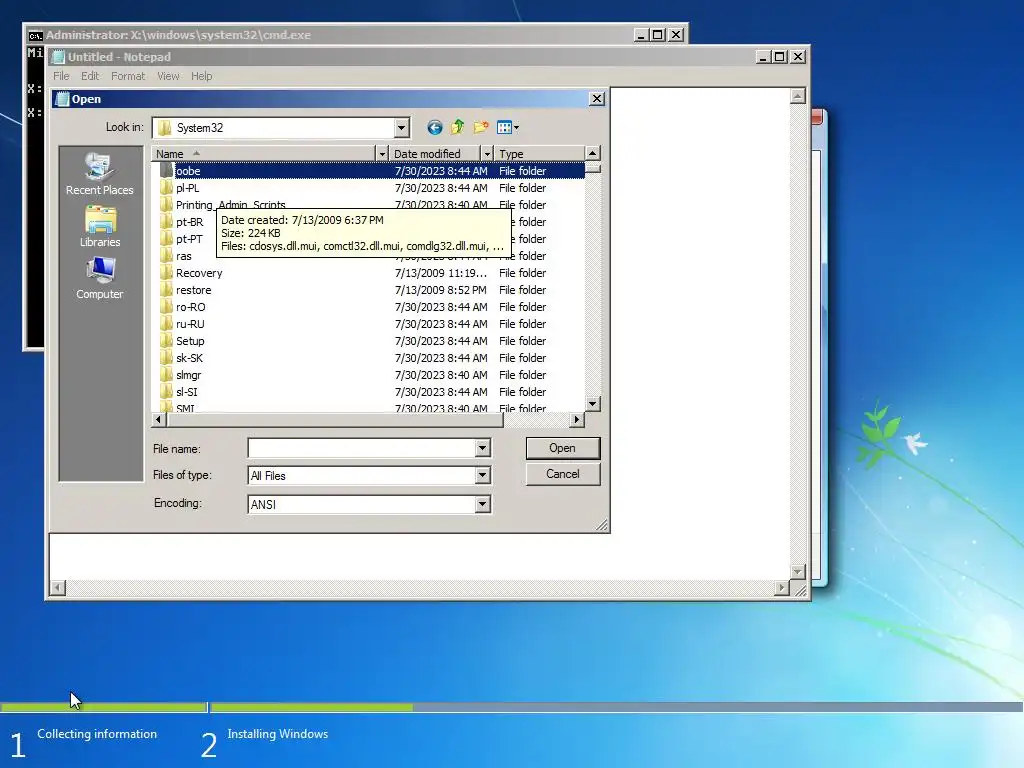Click the ru-RU folder icon
Screen dimensions: 1024x768
(167, 323)
